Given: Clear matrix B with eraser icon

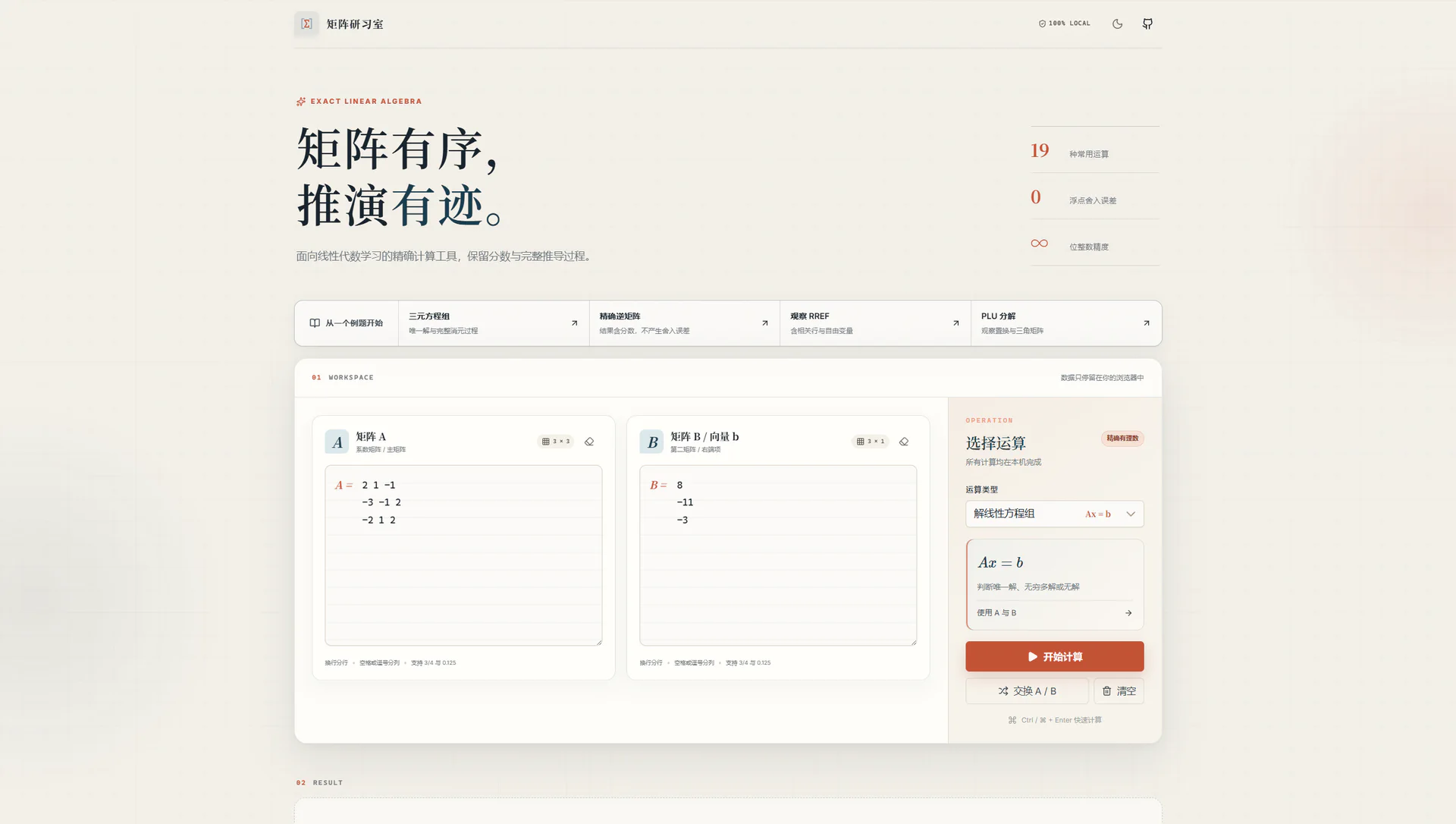Looking at the screenshot, I should point(904,442).
